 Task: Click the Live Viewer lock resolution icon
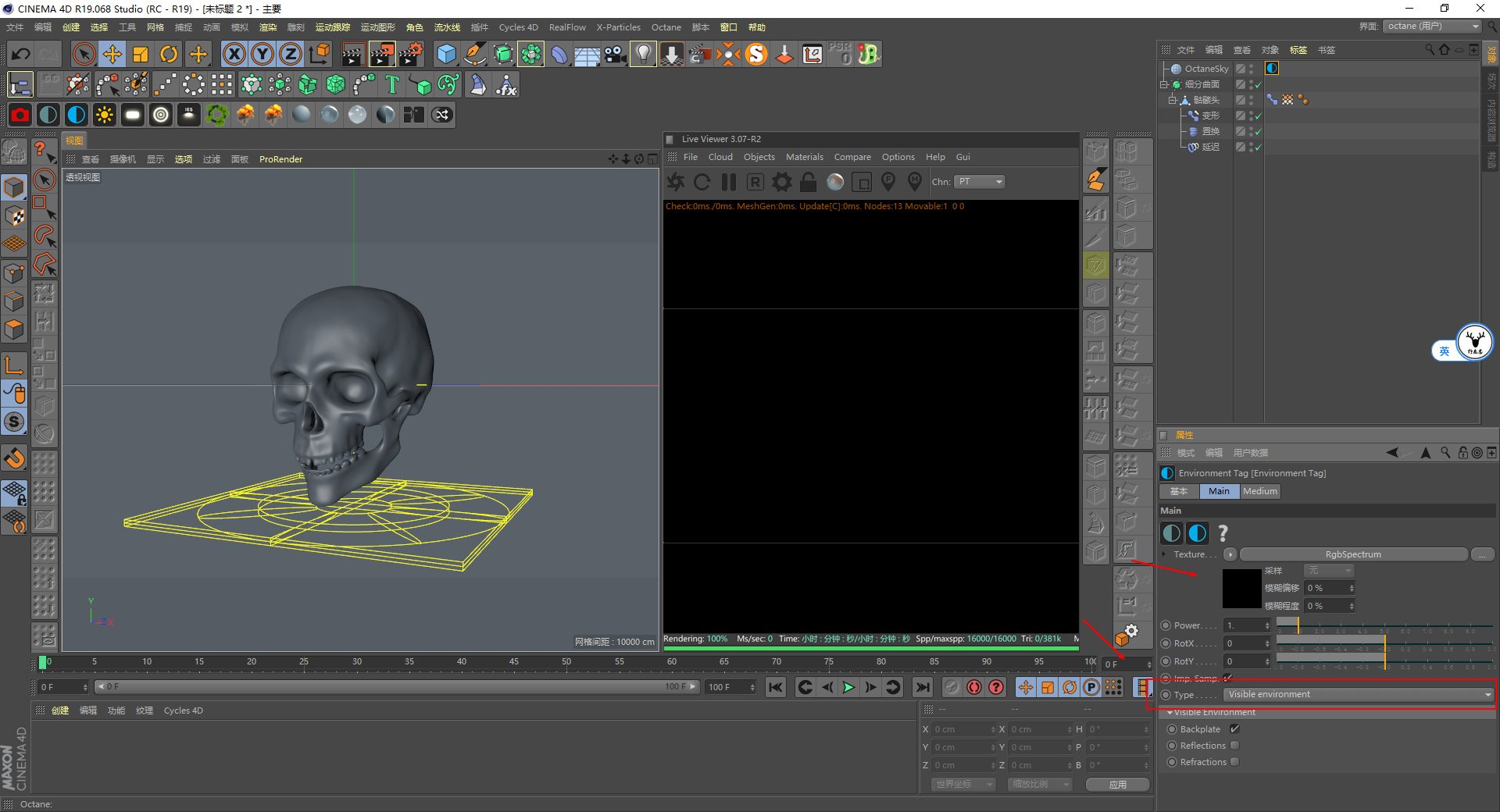(x=809, y=182)
